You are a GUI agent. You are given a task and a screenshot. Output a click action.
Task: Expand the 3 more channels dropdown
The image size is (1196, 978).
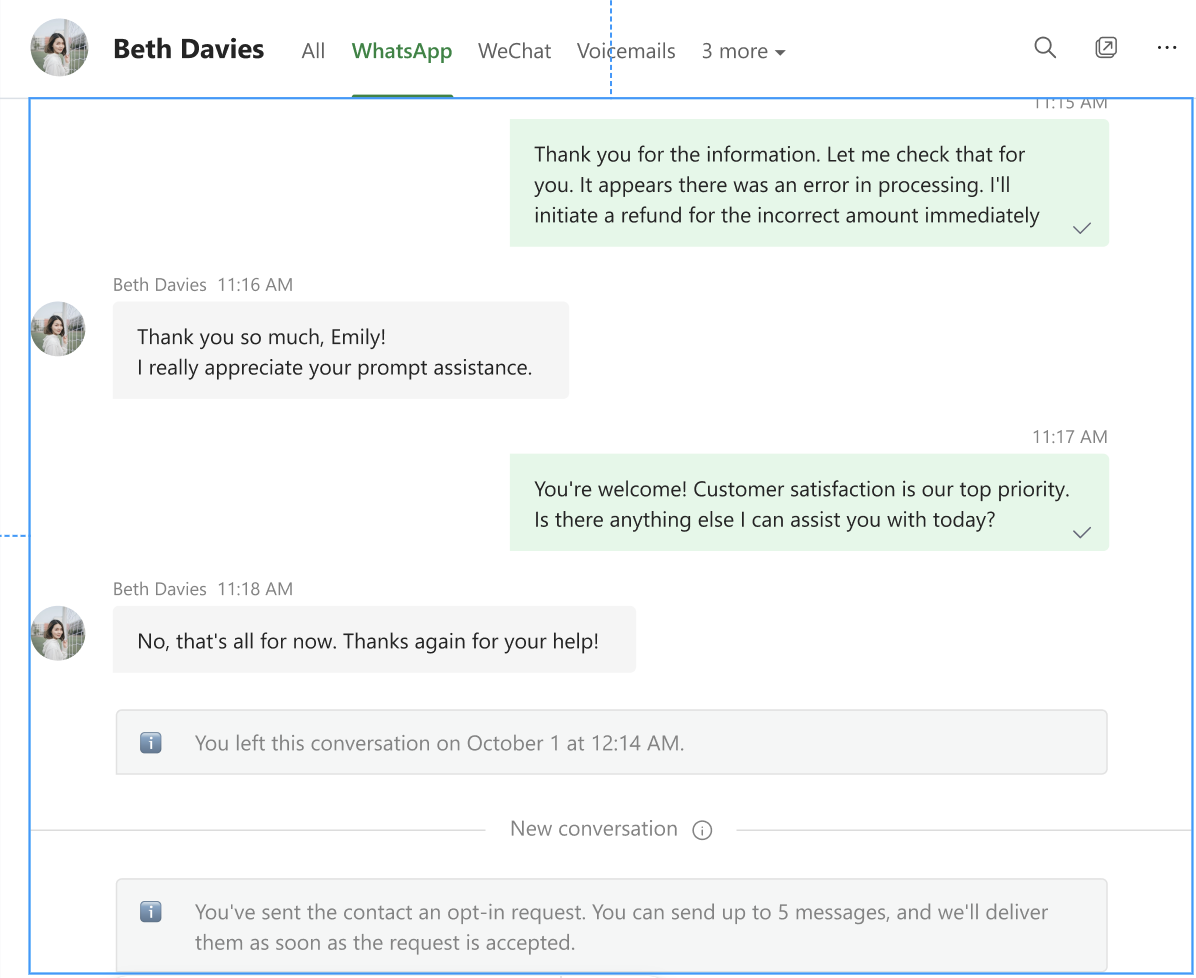[743, 51]
